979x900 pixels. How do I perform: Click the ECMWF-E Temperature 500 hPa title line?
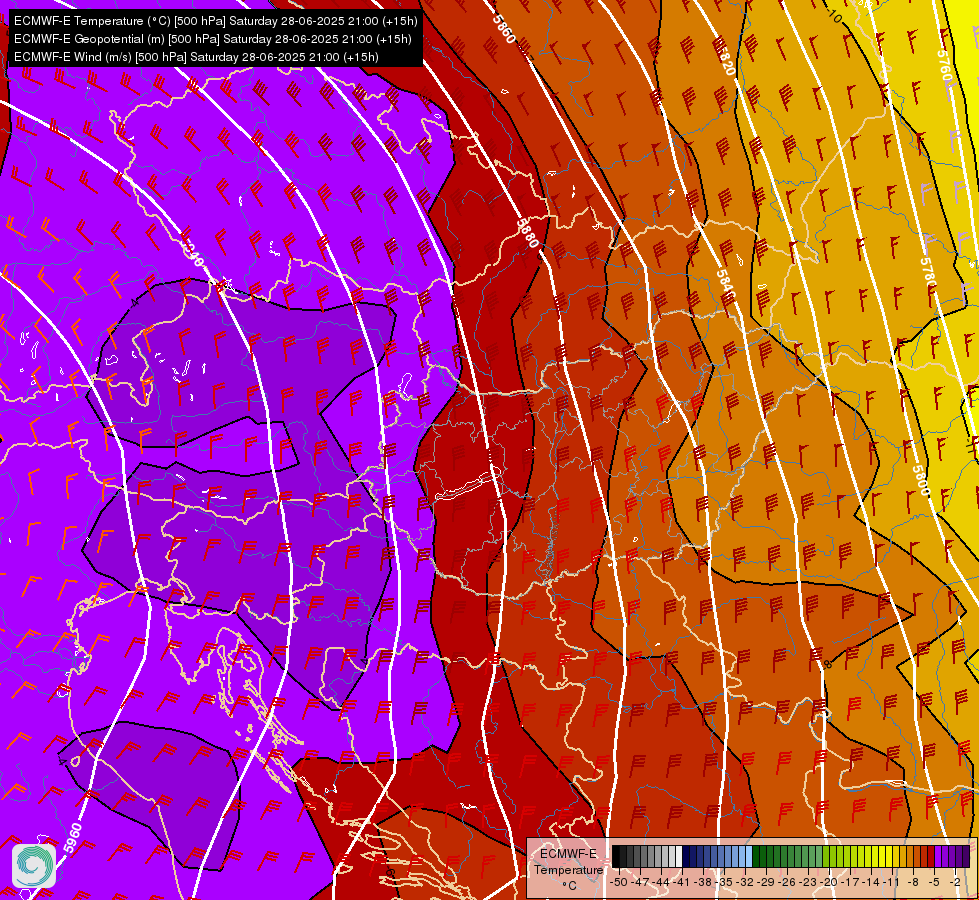point(215,21)
